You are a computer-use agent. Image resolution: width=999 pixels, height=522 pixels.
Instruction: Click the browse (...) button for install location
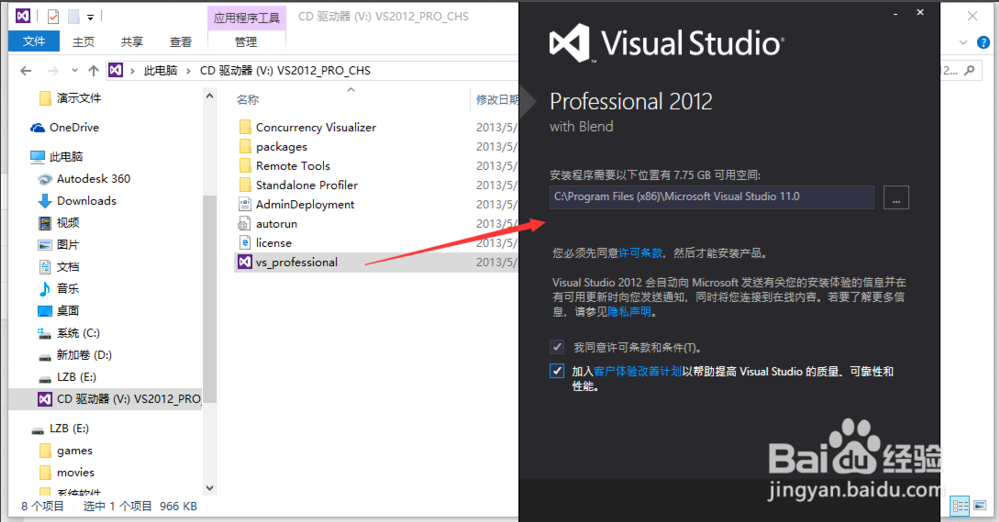896,198
